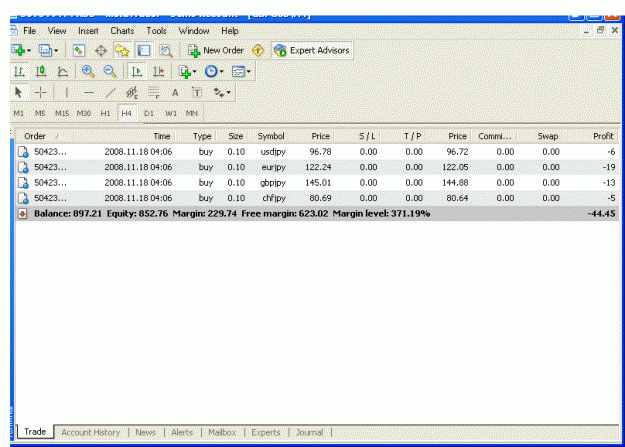
Task: Open the Charts menu
Action: pyautogui.click(x=122, y=31)
